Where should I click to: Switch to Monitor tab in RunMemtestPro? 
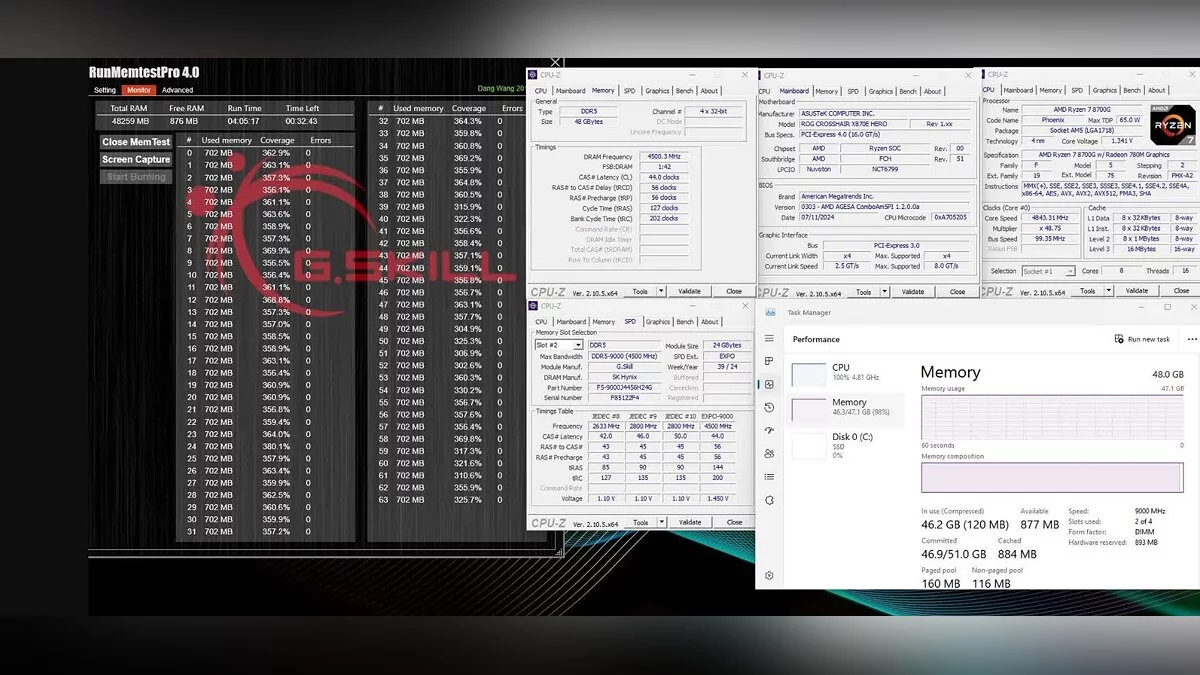(x=139, y=90)
